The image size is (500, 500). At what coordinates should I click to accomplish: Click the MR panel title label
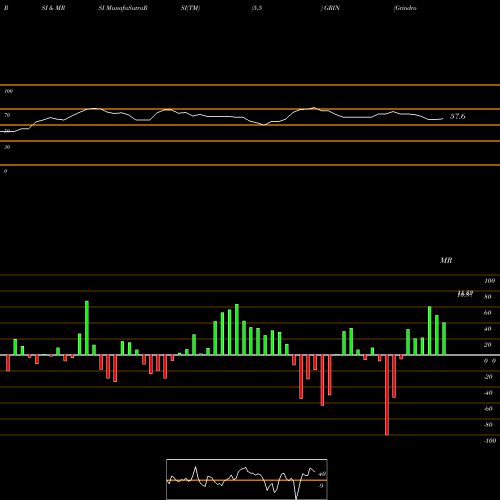coord(446,260)
